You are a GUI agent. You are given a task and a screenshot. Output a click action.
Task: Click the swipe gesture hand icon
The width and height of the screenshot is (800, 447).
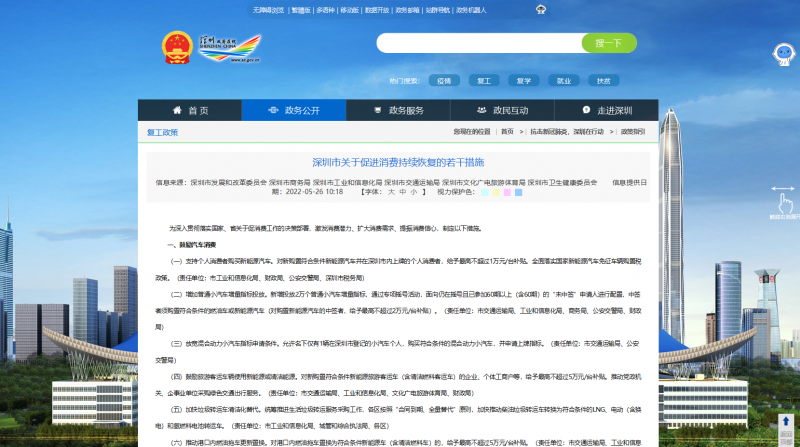point(785,201)
